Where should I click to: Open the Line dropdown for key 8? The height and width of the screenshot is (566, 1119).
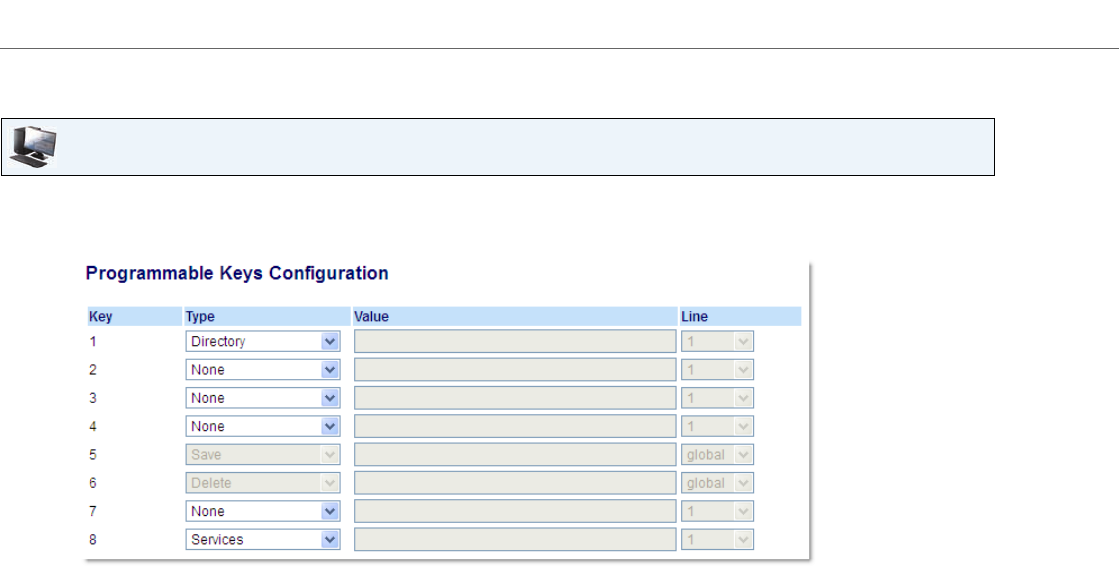[x=717, y=540]
